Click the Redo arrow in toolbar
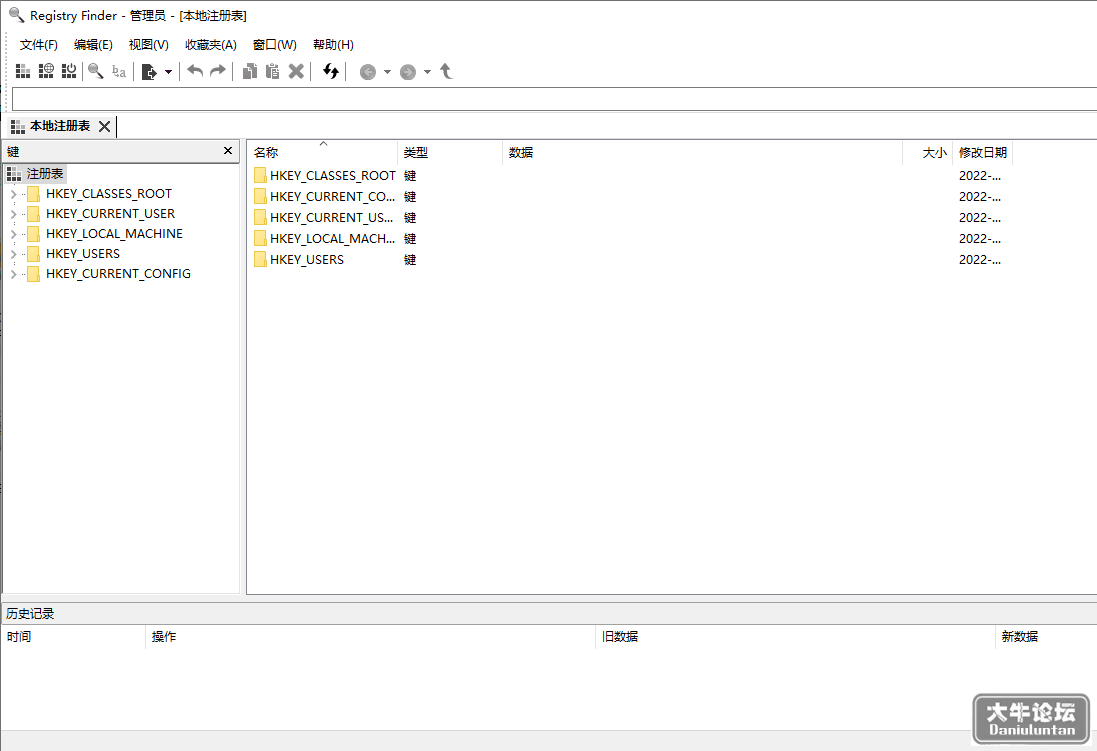 (x=218, y=71)
